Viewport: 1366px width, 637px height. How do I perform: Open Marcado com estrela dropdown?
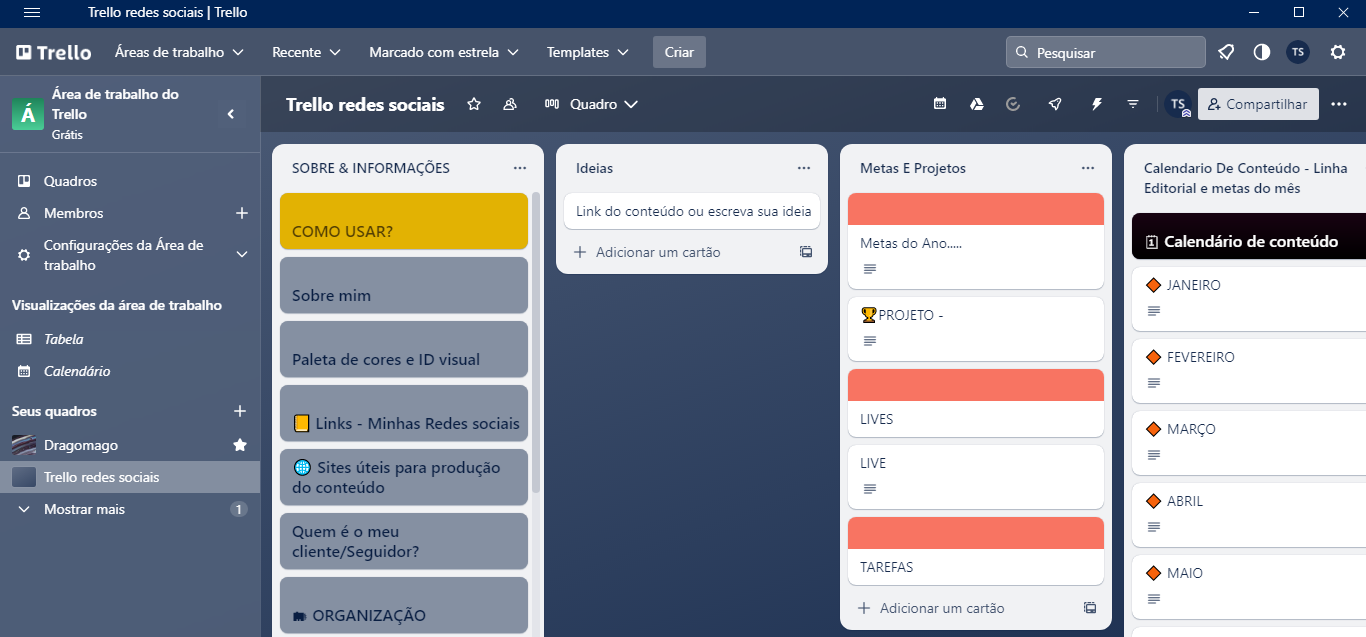tap(444, 52)
